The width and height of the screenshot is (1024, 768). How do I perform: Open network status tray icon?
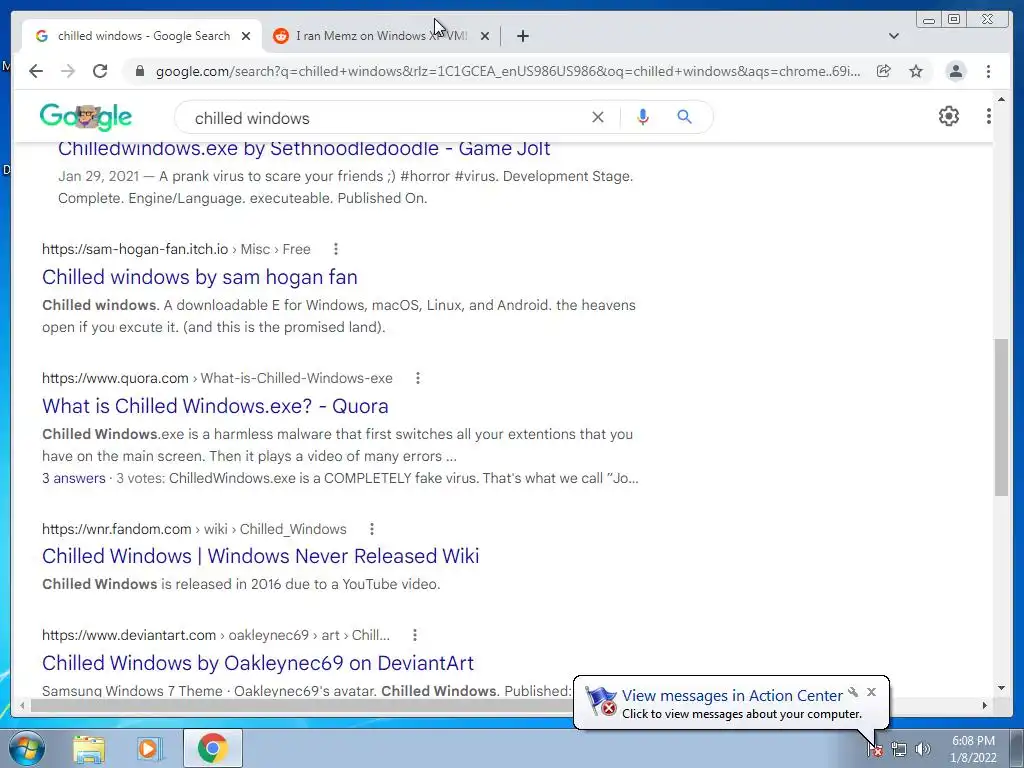pos(899,750)
